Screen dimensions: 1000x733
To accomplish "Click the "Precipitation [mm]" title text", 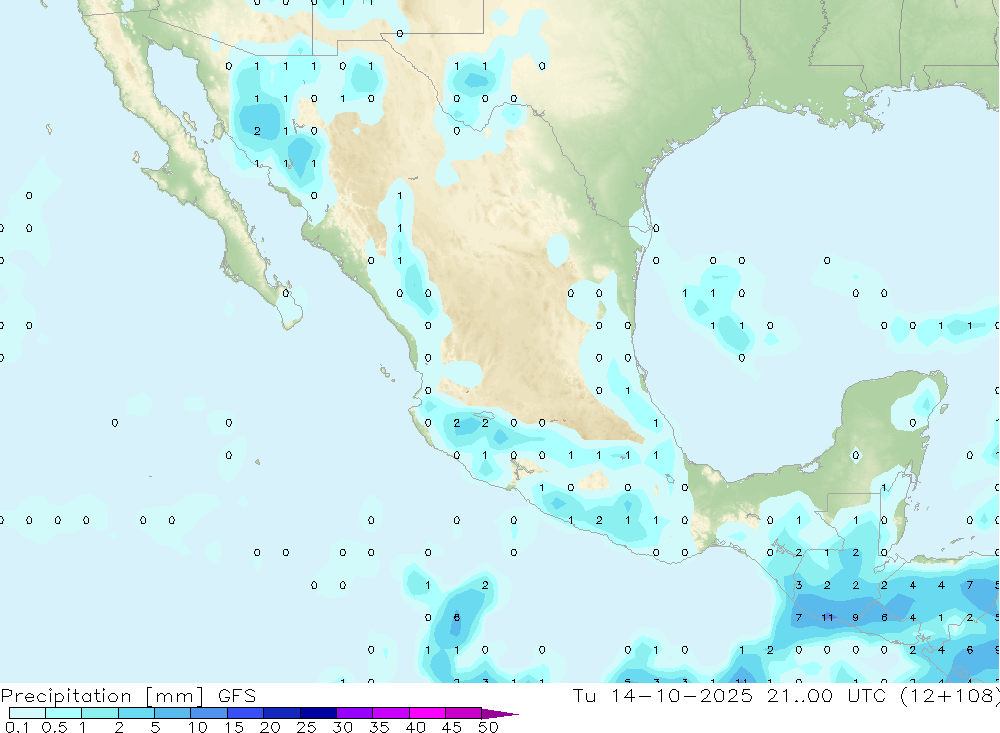I will pos(102,696).
